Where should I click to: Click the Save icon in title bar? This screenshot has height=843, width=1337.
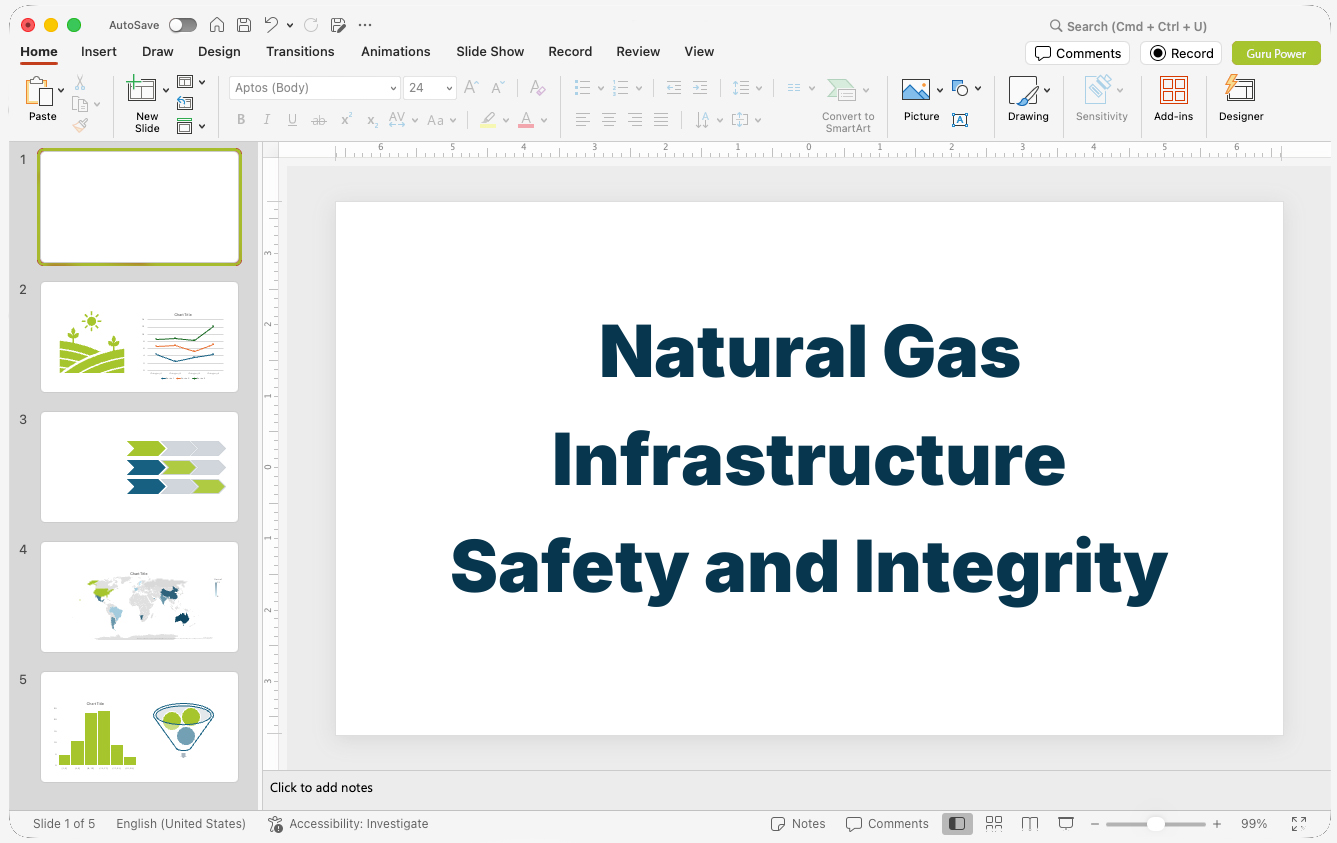(x=244, y=25)
